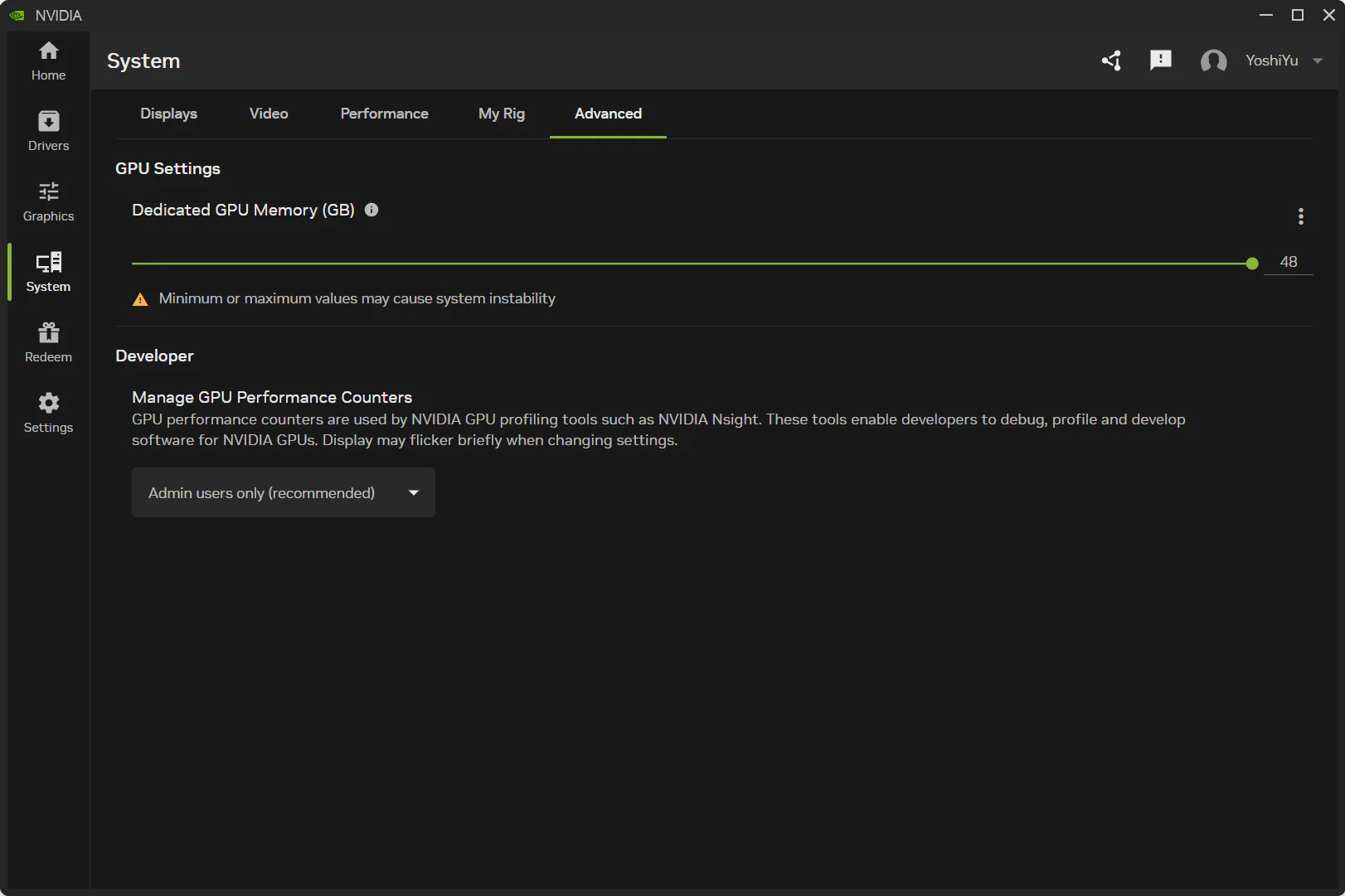Maximize the NVIDIA window
The width and height of the screenshot is (1345, 896).
point(1298,15)
